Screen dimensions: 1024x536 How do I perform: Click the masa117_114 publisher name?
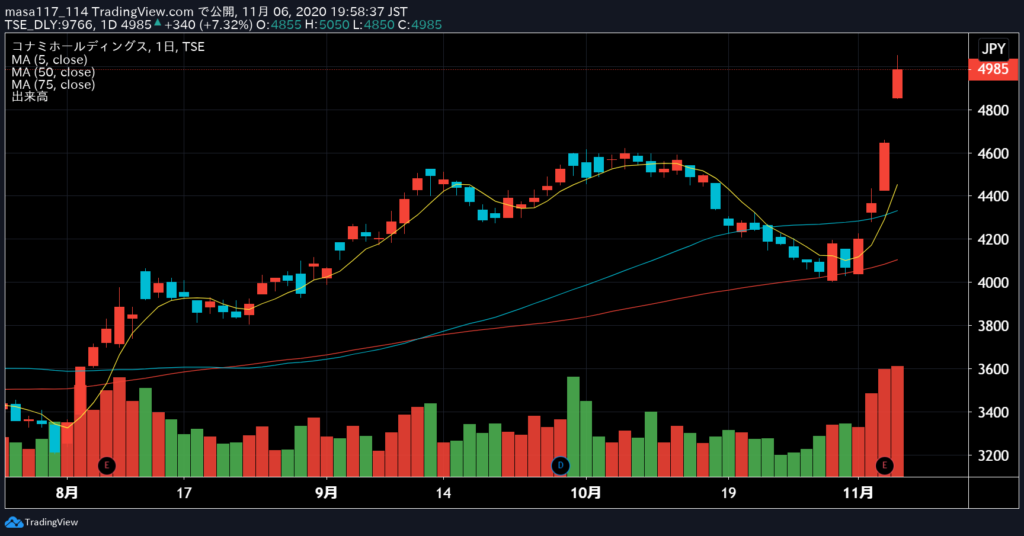pos(46,12)
